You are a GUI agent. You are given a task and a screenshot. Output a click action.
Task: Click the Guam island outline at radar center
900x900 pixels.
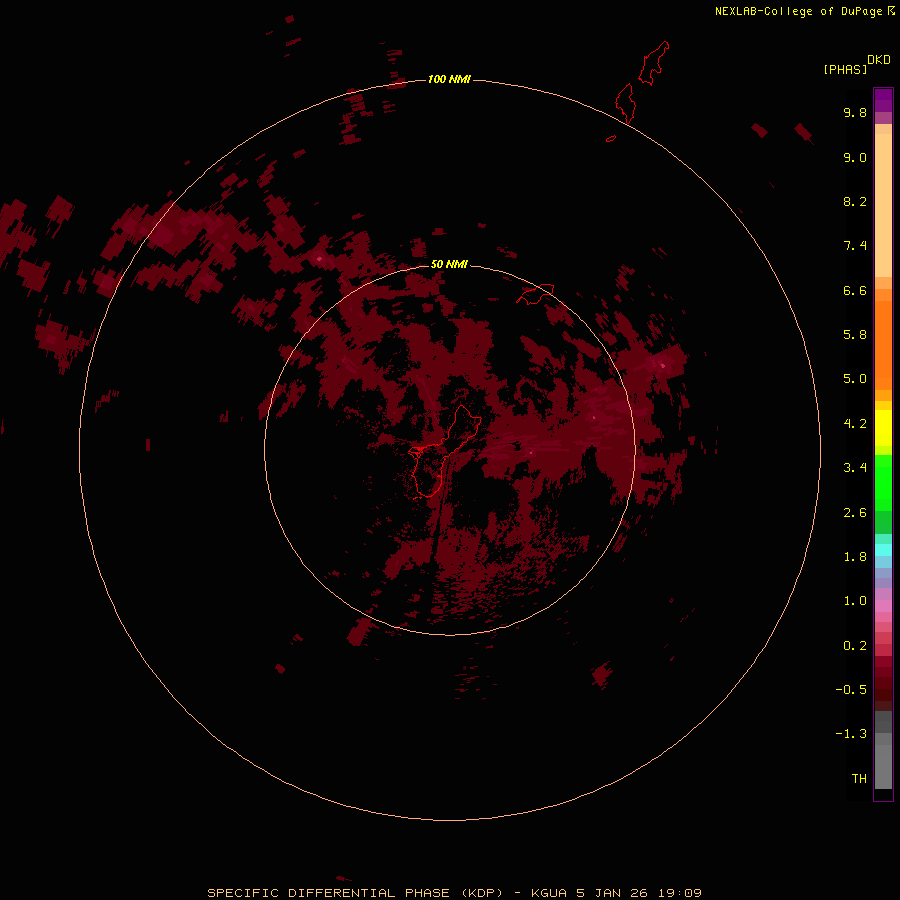445,451
